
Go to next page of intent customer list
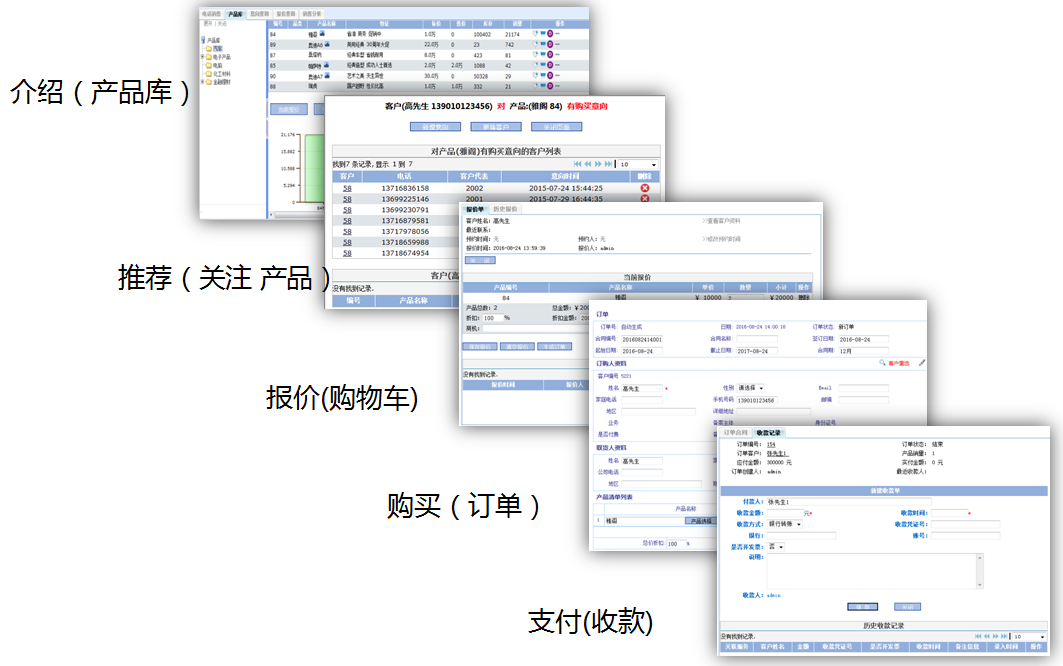click(598, 164)
